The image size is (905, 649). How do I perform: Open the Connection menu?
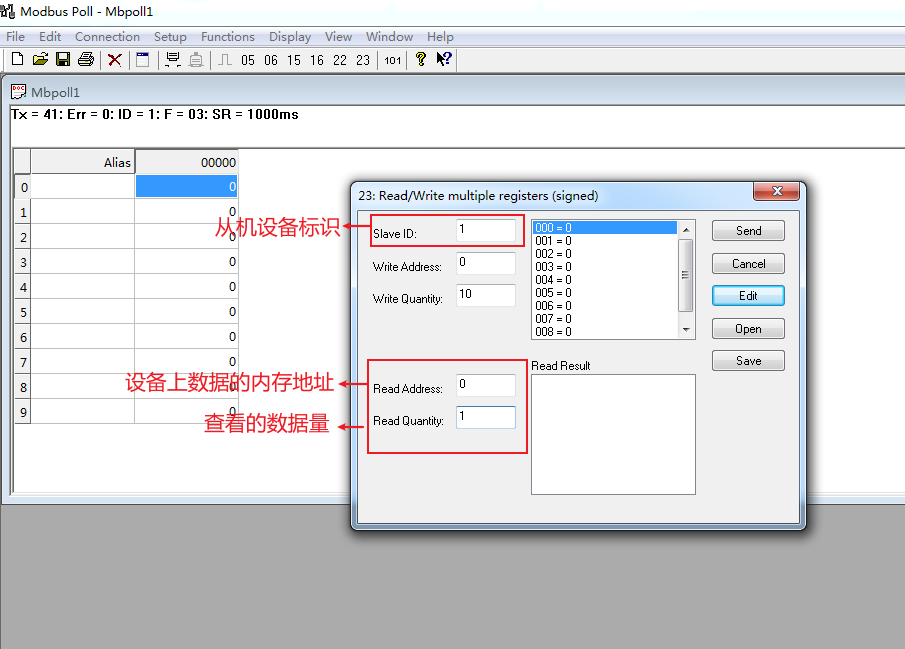tap(107, 36)
